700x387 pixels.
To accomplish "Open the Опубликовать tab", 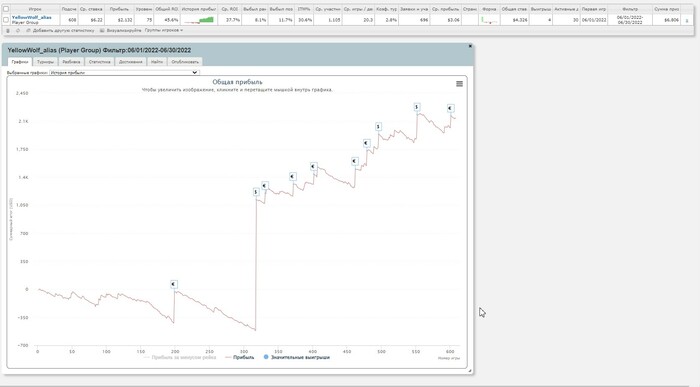I will click(x=185, y=62).
